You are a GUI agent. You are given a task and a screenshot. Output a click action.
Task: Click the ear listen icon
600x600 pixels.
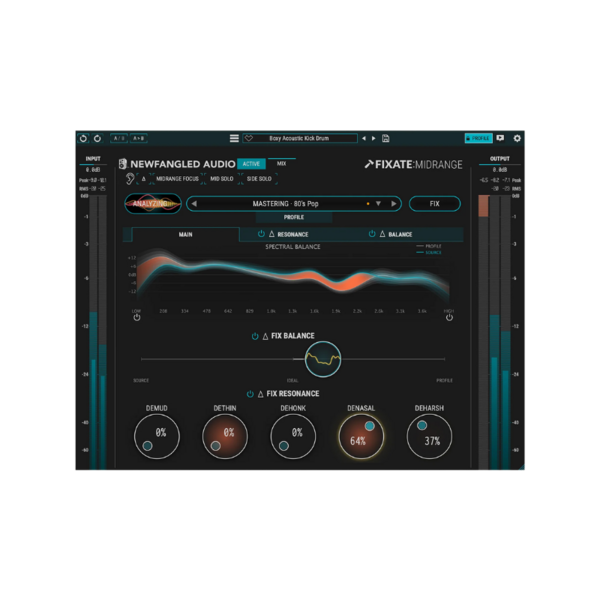click(x=130, y=179)
